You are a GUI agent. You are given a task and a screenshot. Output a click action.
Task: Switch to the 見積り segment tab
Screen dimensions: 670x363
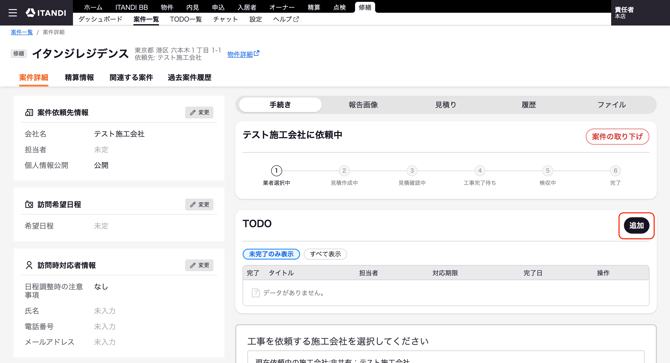point(446,105)
